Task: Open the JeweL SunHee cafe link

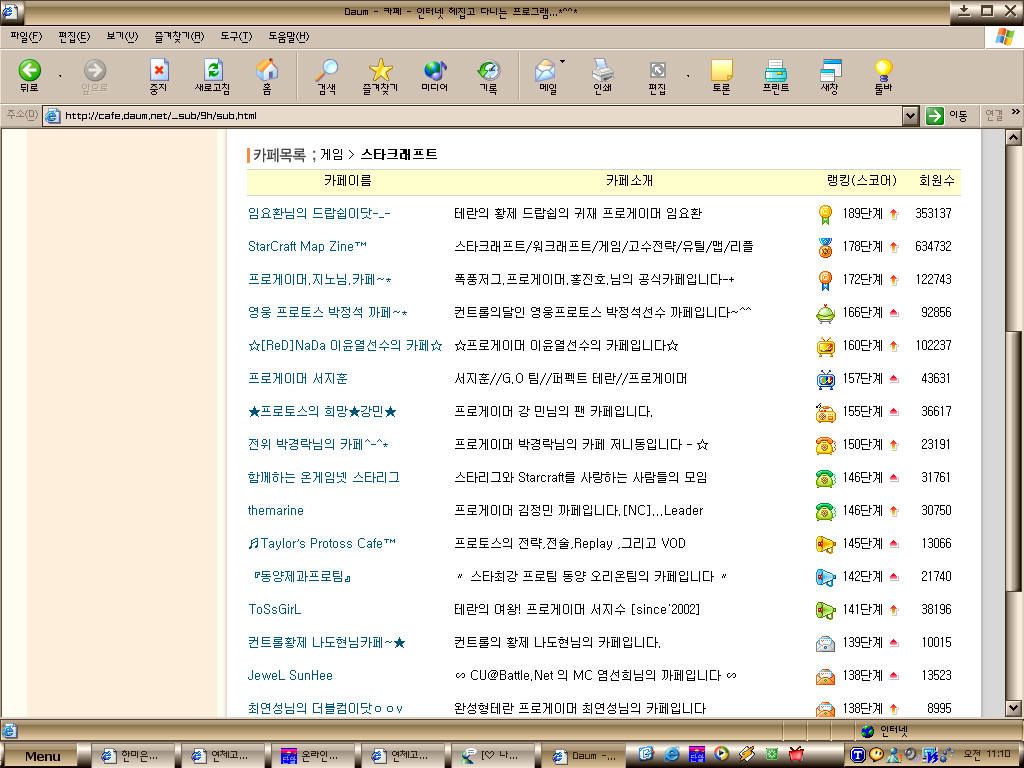Action: click(290, 675)
